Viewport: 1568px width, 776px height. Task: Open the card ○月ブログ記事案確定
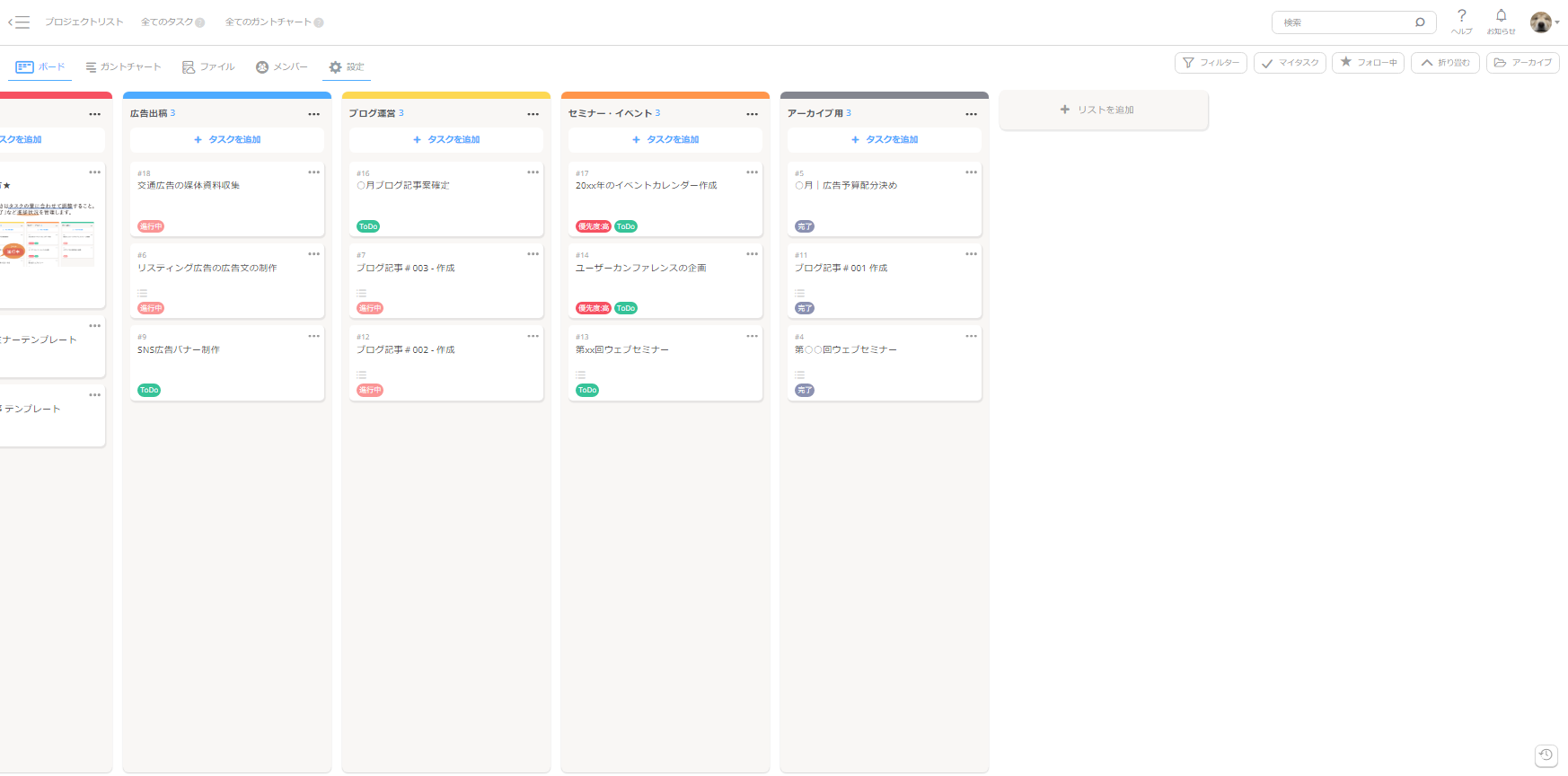[446, 199]
